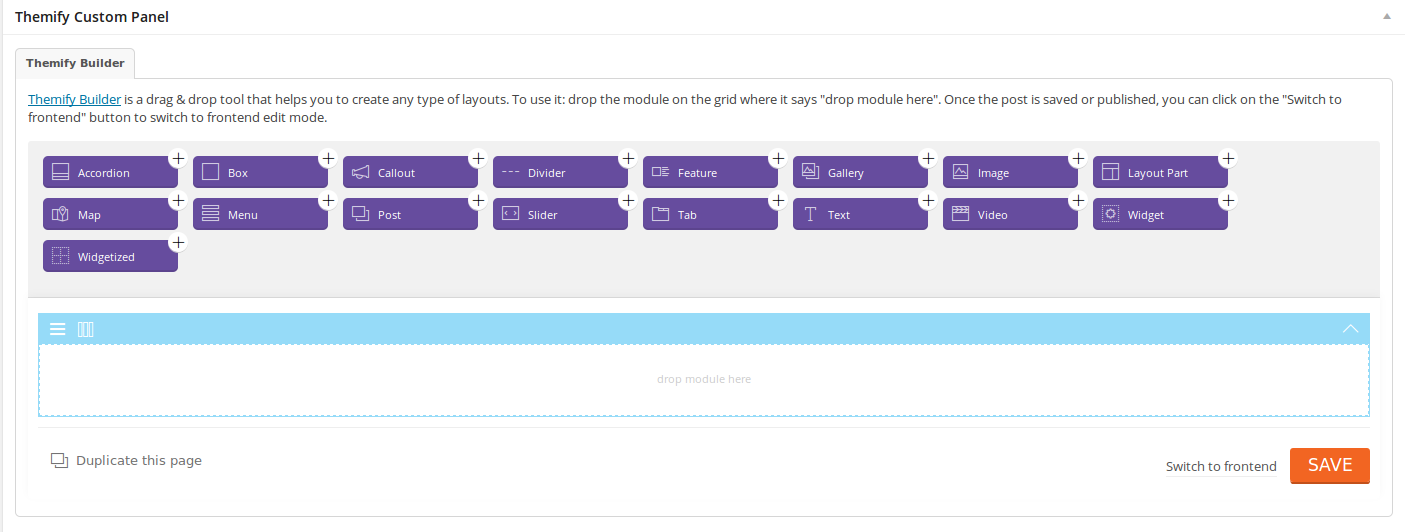Viewport: 1405px width, 532px height.
Task: Select the Menu module
Action: (x=260, y=214)
